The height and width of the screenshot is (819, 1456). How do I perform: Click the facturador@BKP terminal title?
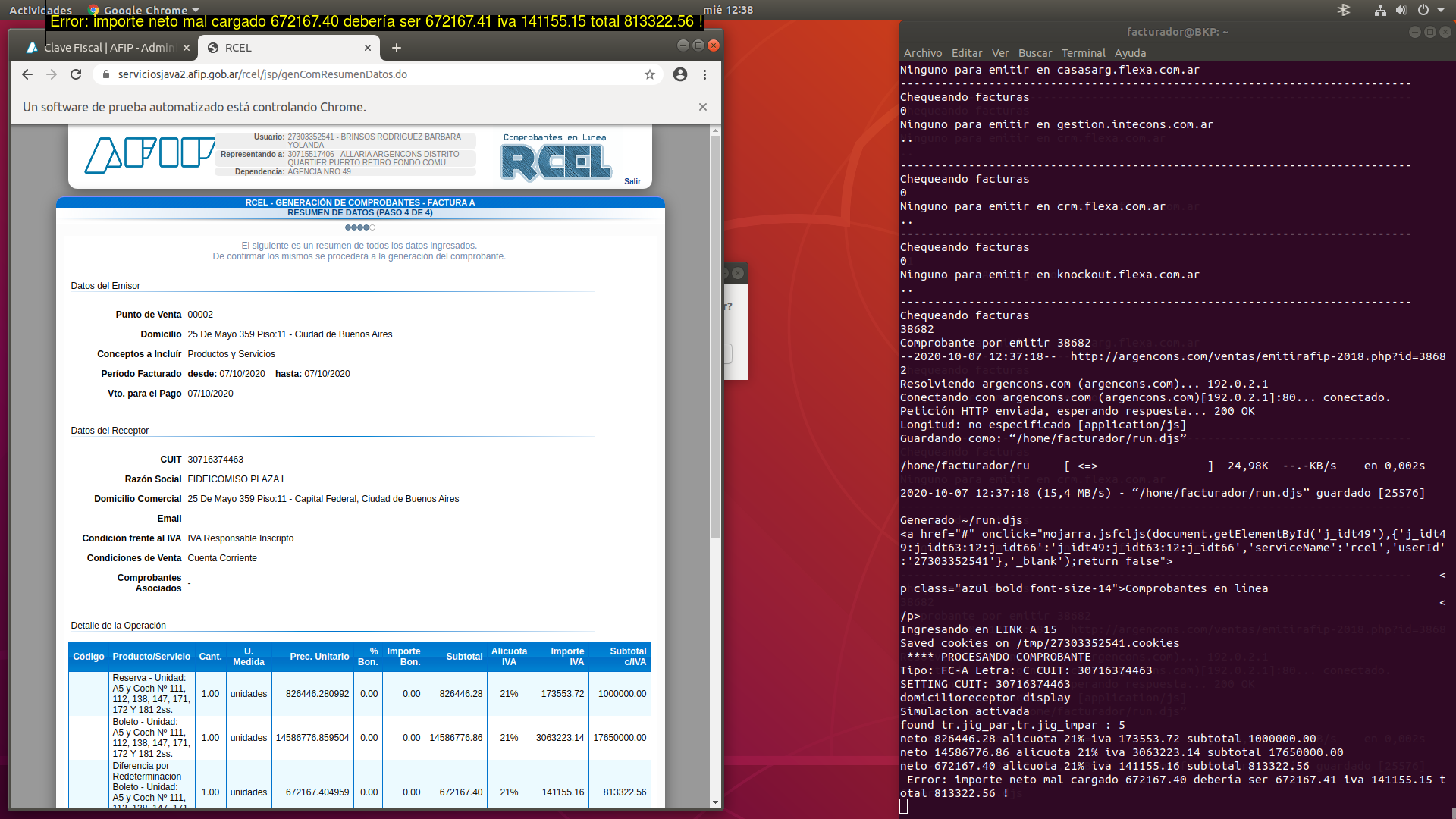click(1177, 32)
